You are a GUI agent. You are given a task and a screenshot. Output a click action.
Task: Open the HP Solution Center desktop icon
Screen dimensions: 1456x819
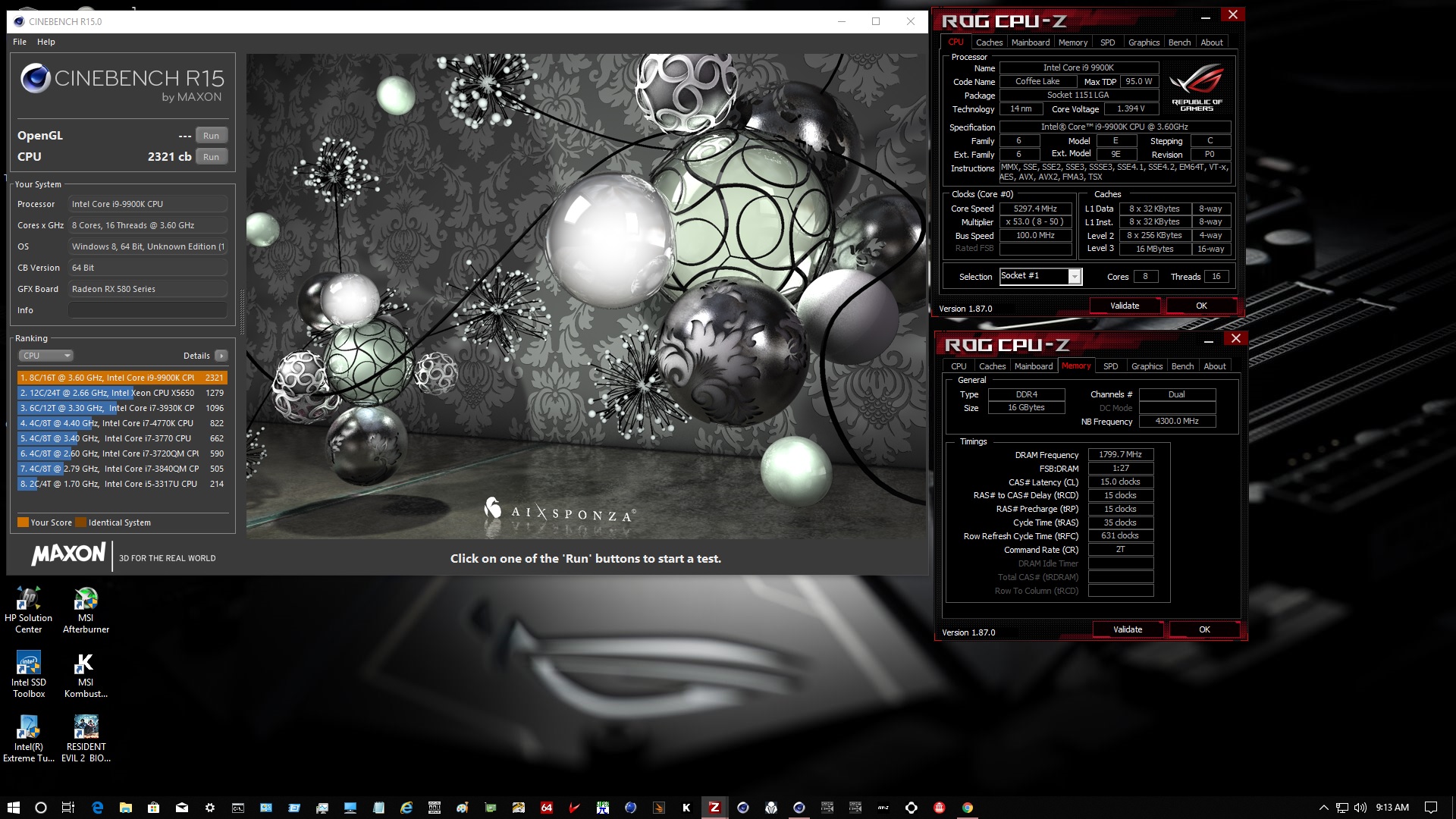click(x=28, y=609)
